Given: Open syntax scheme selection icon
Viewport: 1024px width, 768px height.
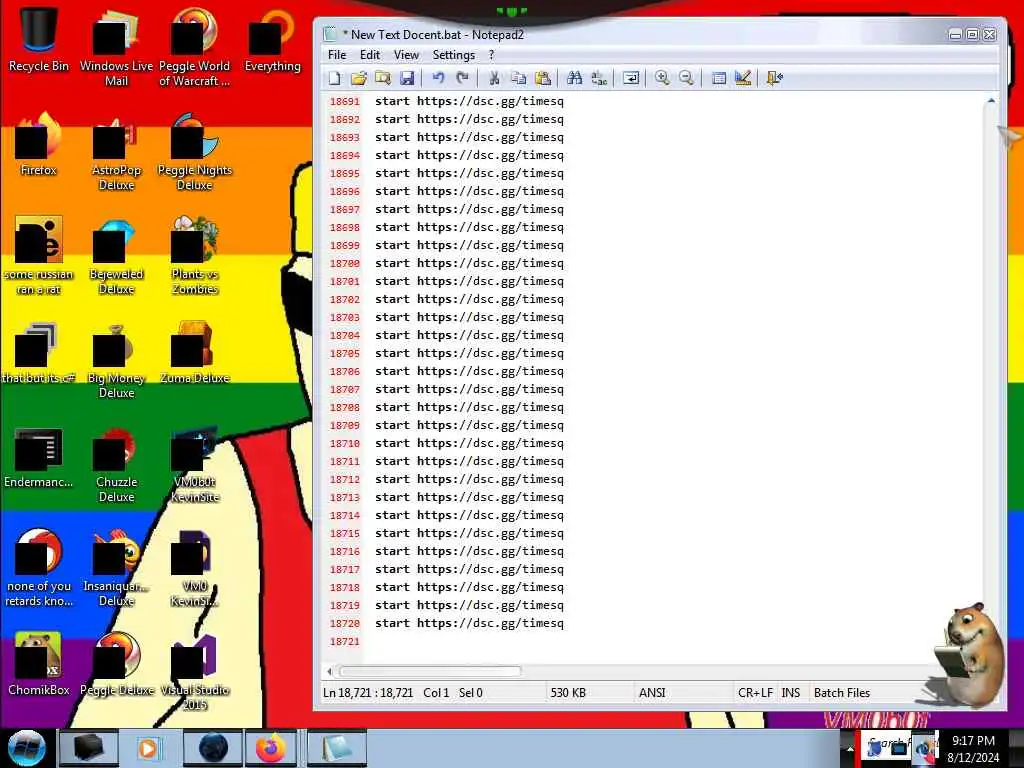Looking at the screenshot, I should click(x=718, y=78).
